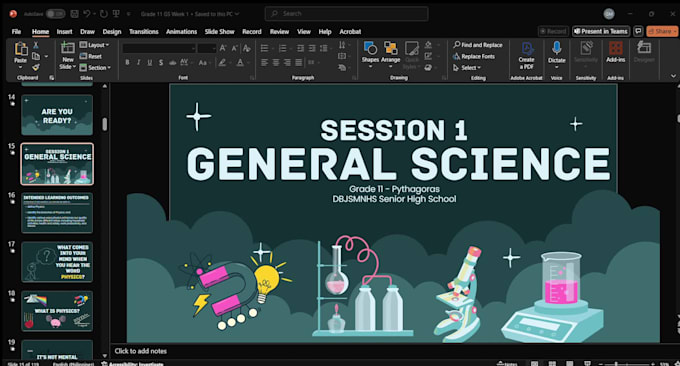Go to the Slide Show tab
This screenshot has height=366, width=680.
219,32
